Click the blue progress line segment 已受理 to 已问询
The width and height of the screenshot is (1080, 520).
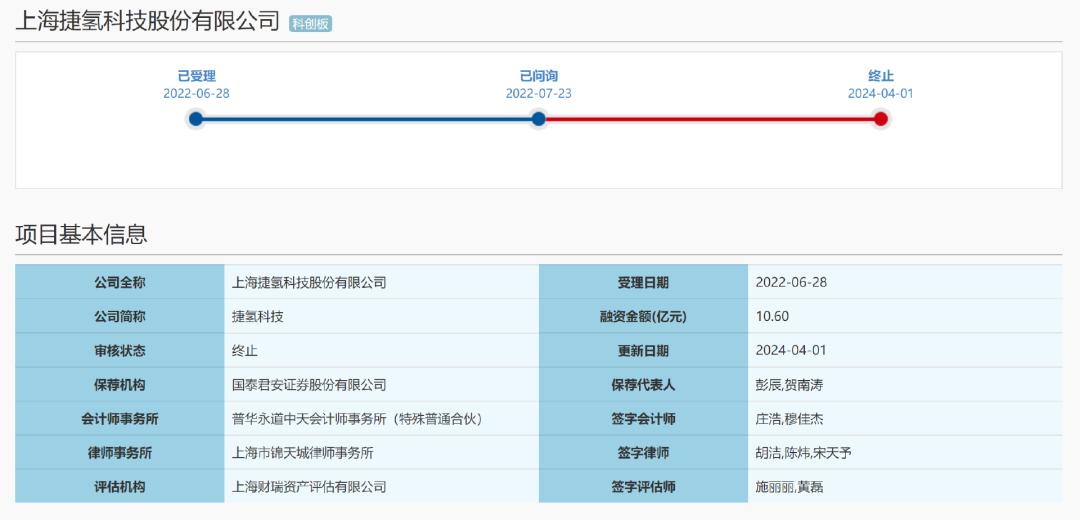(x=367, y=119)
